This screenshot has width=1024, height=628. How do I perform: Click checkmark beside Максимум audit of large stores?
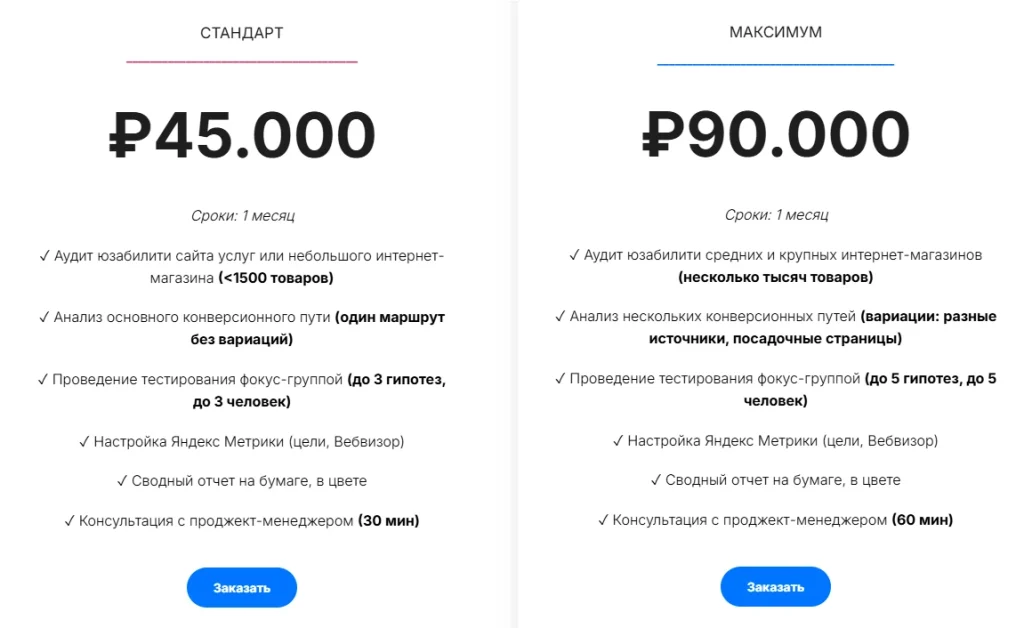tap(574, 255)
